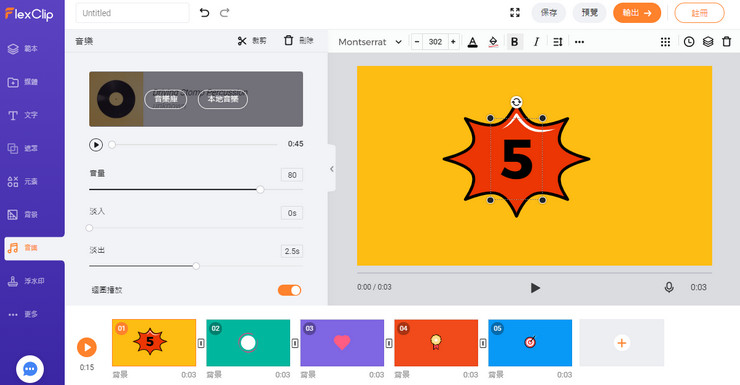Open the Overlay sidebar section
Screen dimensions: 740x385
22,148
